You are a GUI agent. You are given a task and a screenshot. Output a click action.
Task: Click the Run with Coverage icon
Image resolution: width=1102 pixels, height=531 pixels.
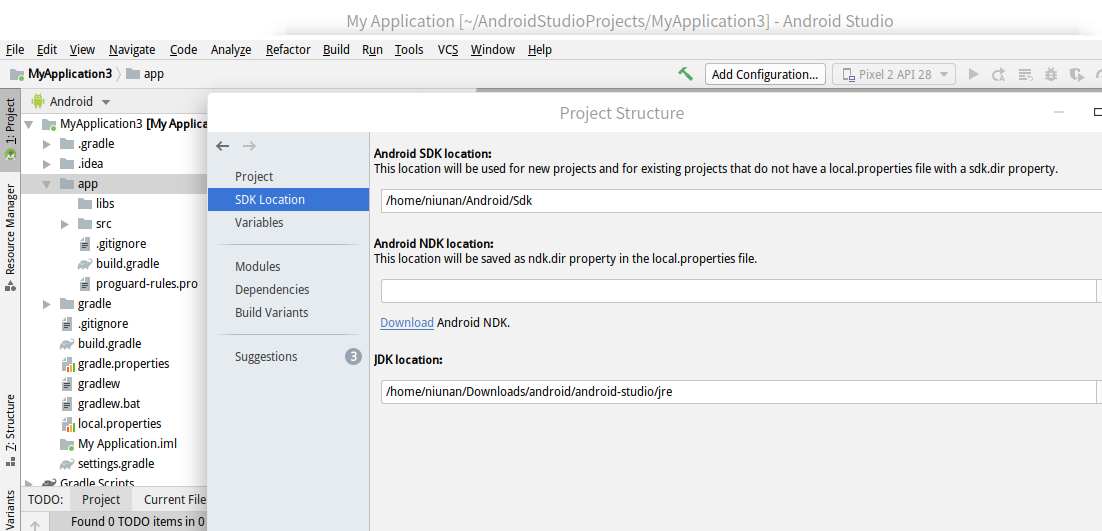tap(1076, 74)
